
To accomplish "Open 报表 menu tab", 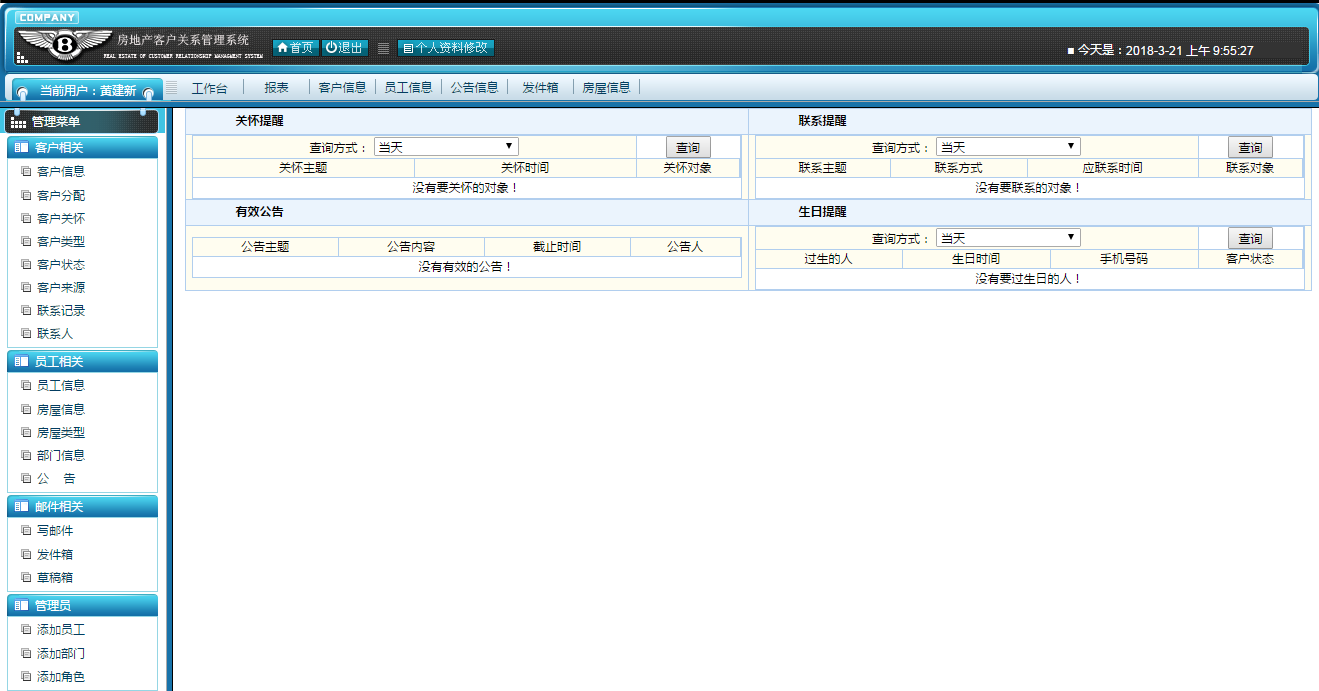I will 277,88.
